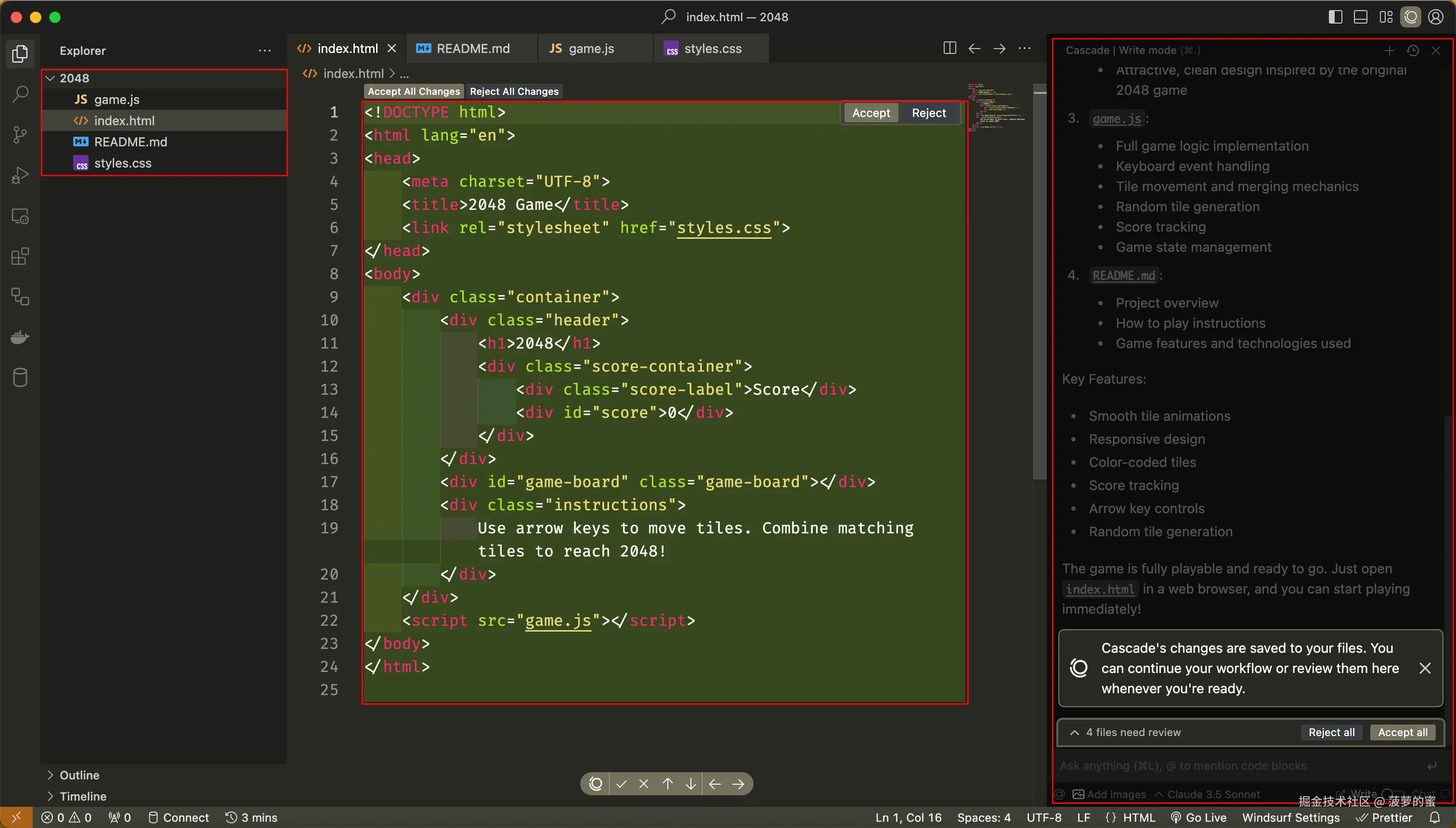
Task: Toggle the Write/Chat mode switch
Action: tap(1392, 794)
